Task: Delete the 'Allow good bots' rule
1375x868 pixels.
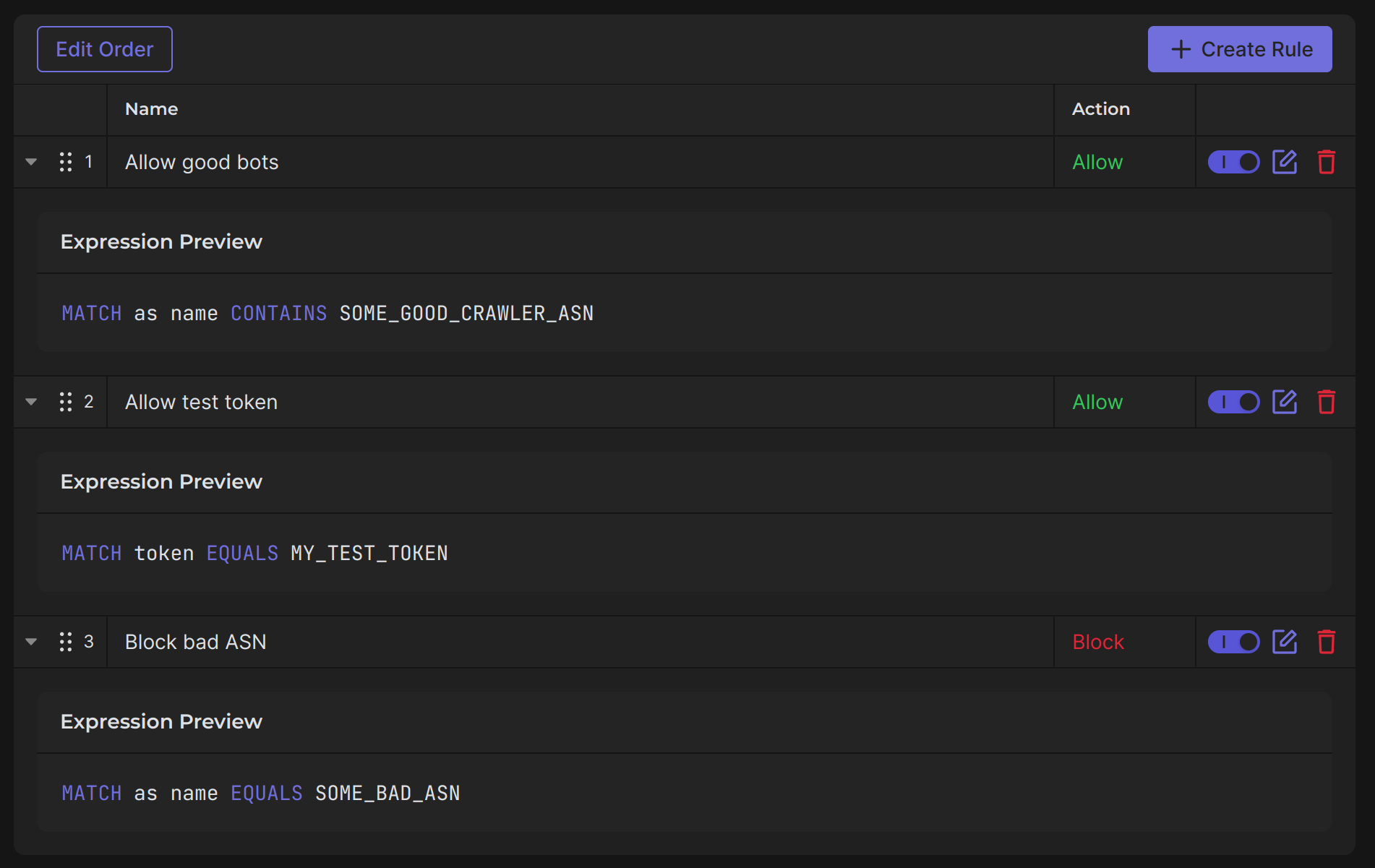Action: 1326,162
